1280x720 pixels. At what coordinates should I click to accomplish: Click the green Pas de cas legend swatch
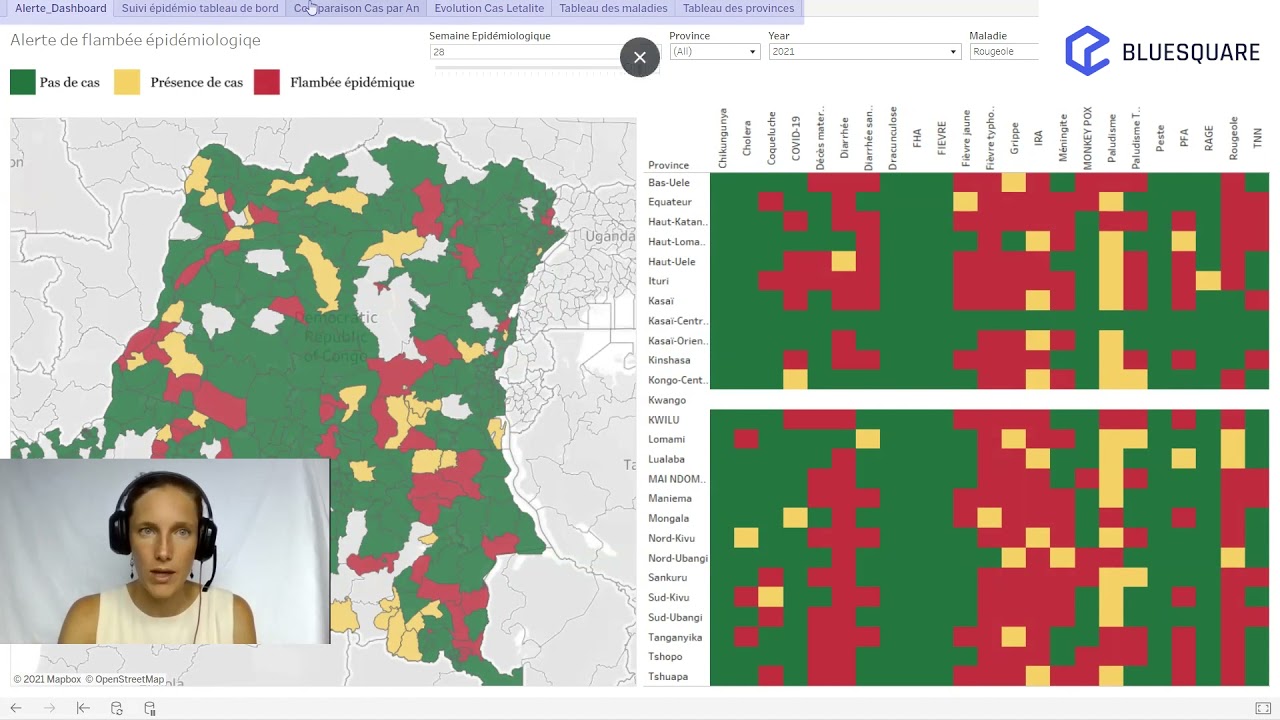23,82
